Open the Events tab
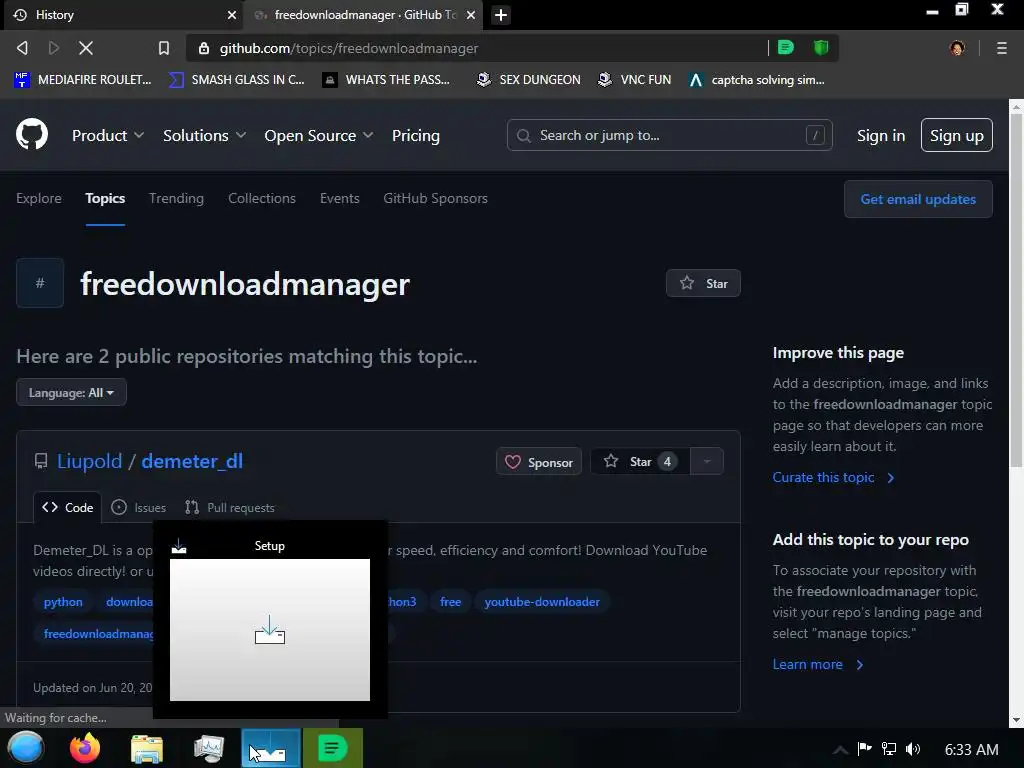The width and height of the screenshot is (1024, 768). pyautogui.click(x=340, y=198)
